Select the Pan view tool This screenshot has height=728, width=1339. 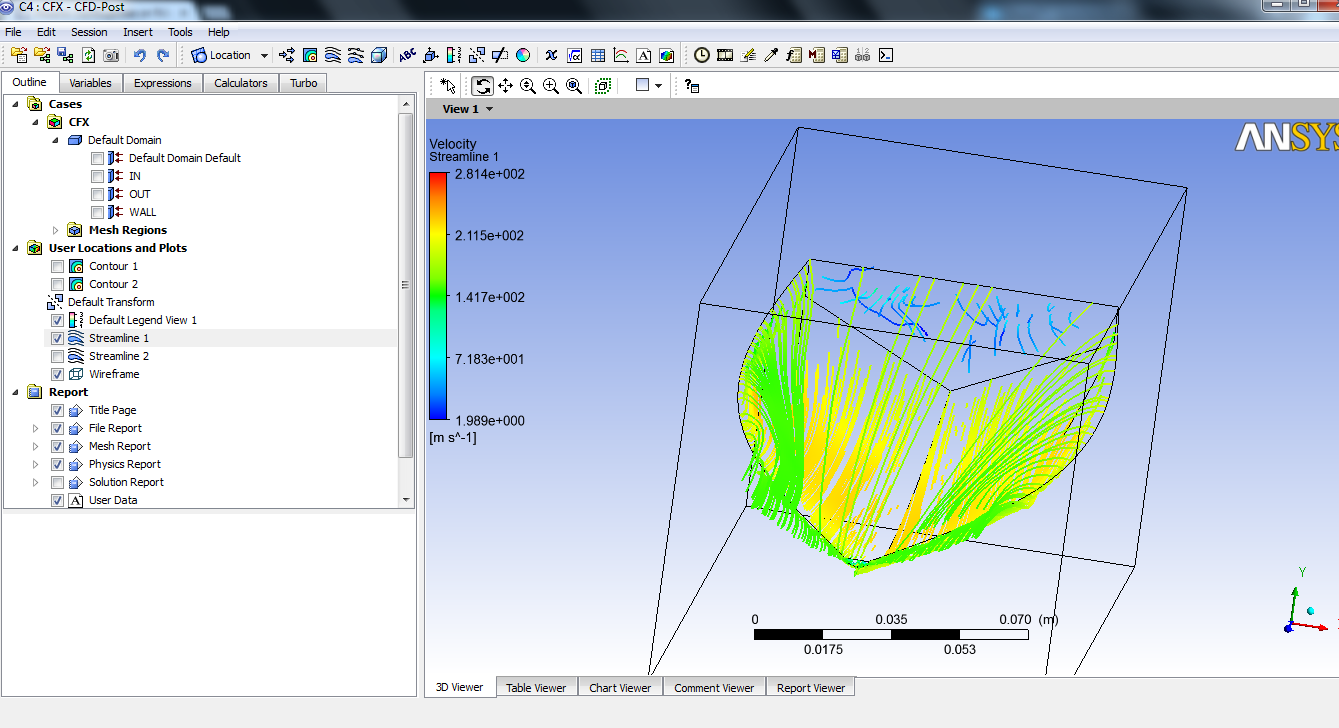[506, 86]
